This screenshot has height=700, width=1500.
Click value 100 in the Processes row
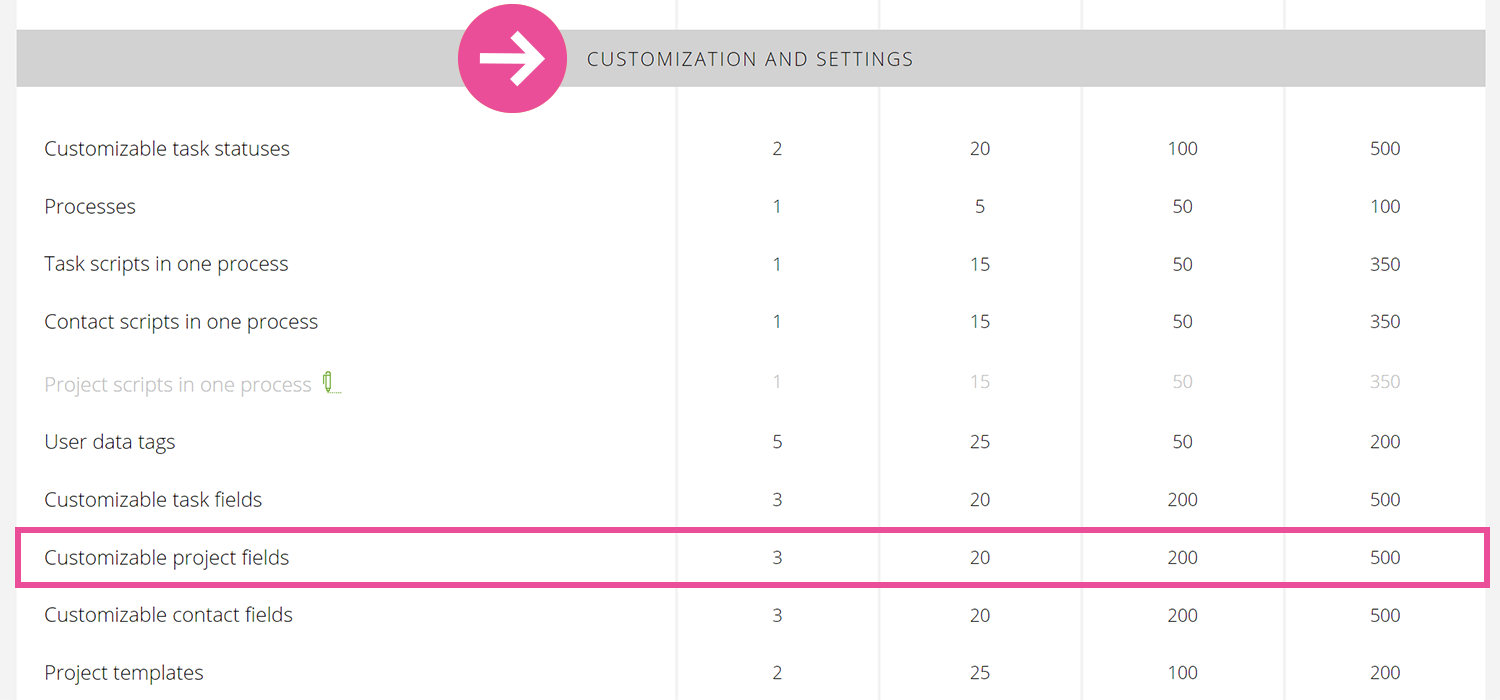[1385, 207]
